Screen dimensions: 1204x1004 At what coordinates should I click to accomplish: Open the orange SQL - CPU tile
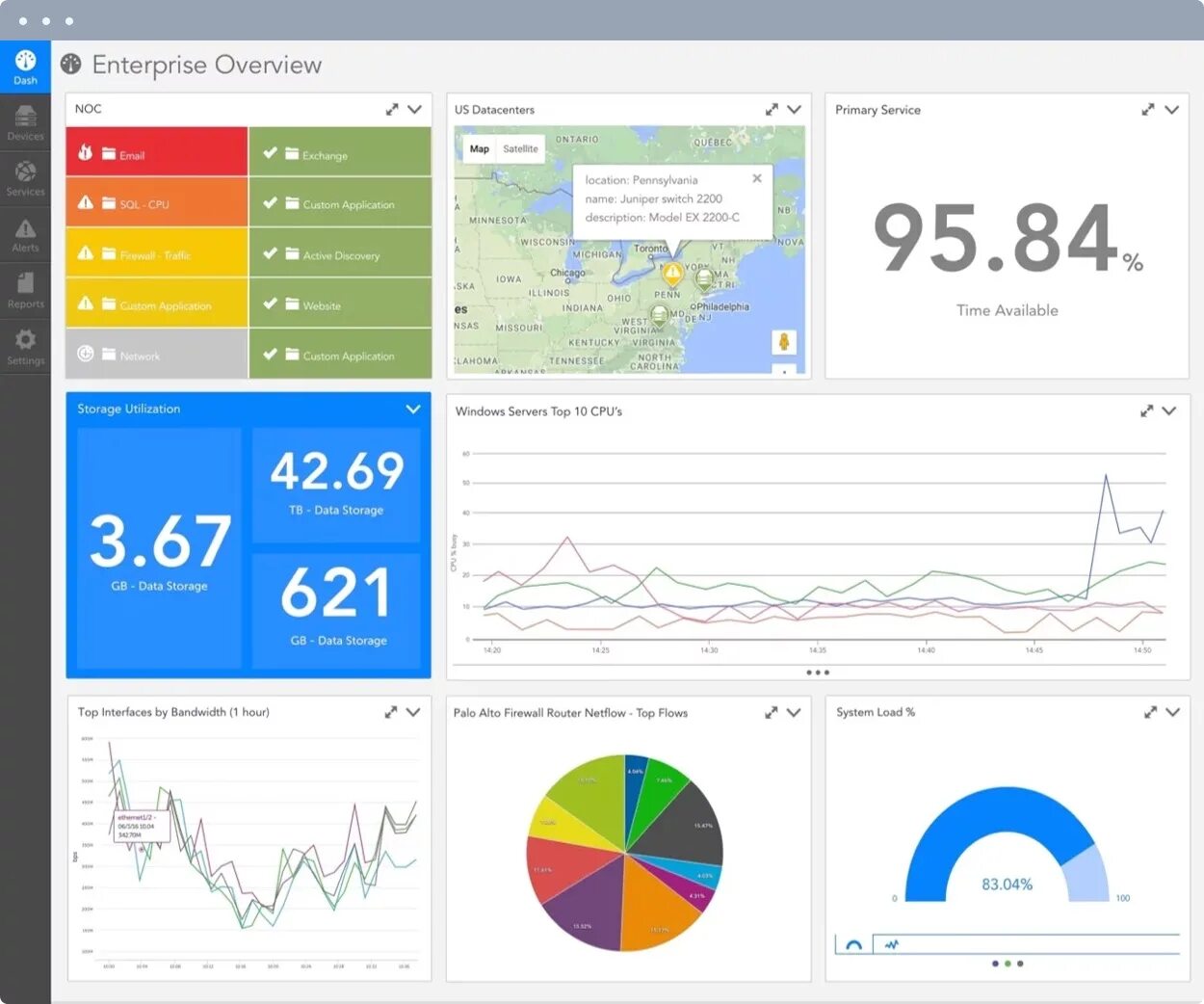click(157, 201)
